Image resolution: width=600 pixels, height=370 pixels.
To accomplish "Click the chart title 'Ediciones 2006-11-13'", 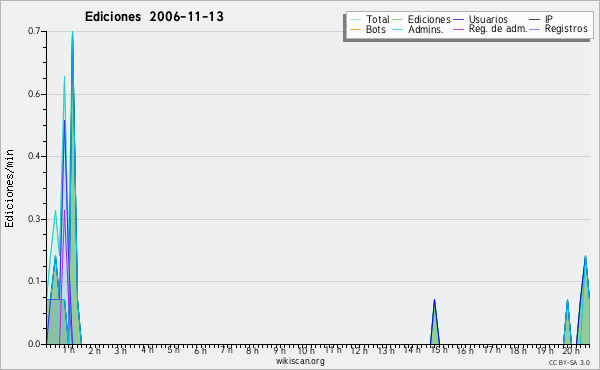I will (x=154, y=17).
